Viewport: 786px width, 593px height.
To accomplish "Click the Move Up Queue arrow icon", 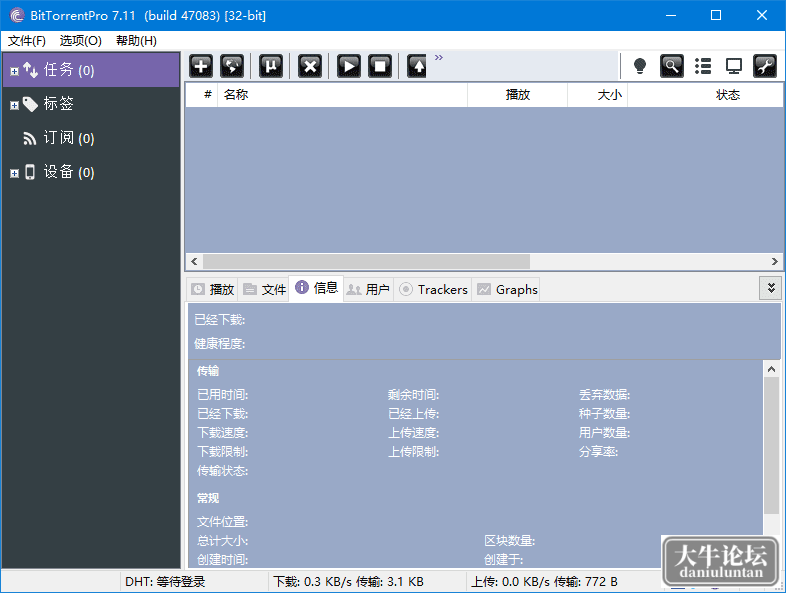I will 417,66.
